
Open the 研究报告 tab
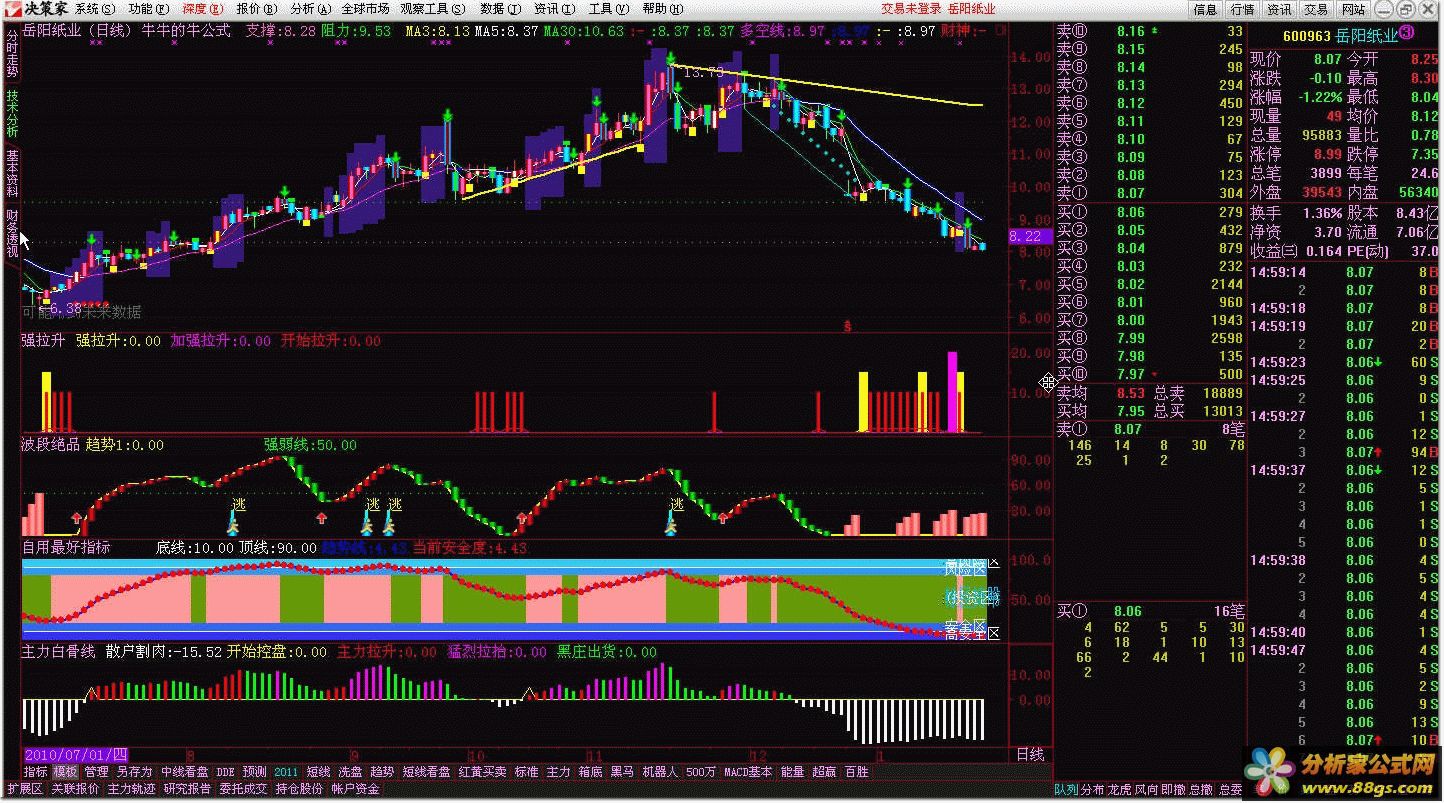tap(187, 789)
